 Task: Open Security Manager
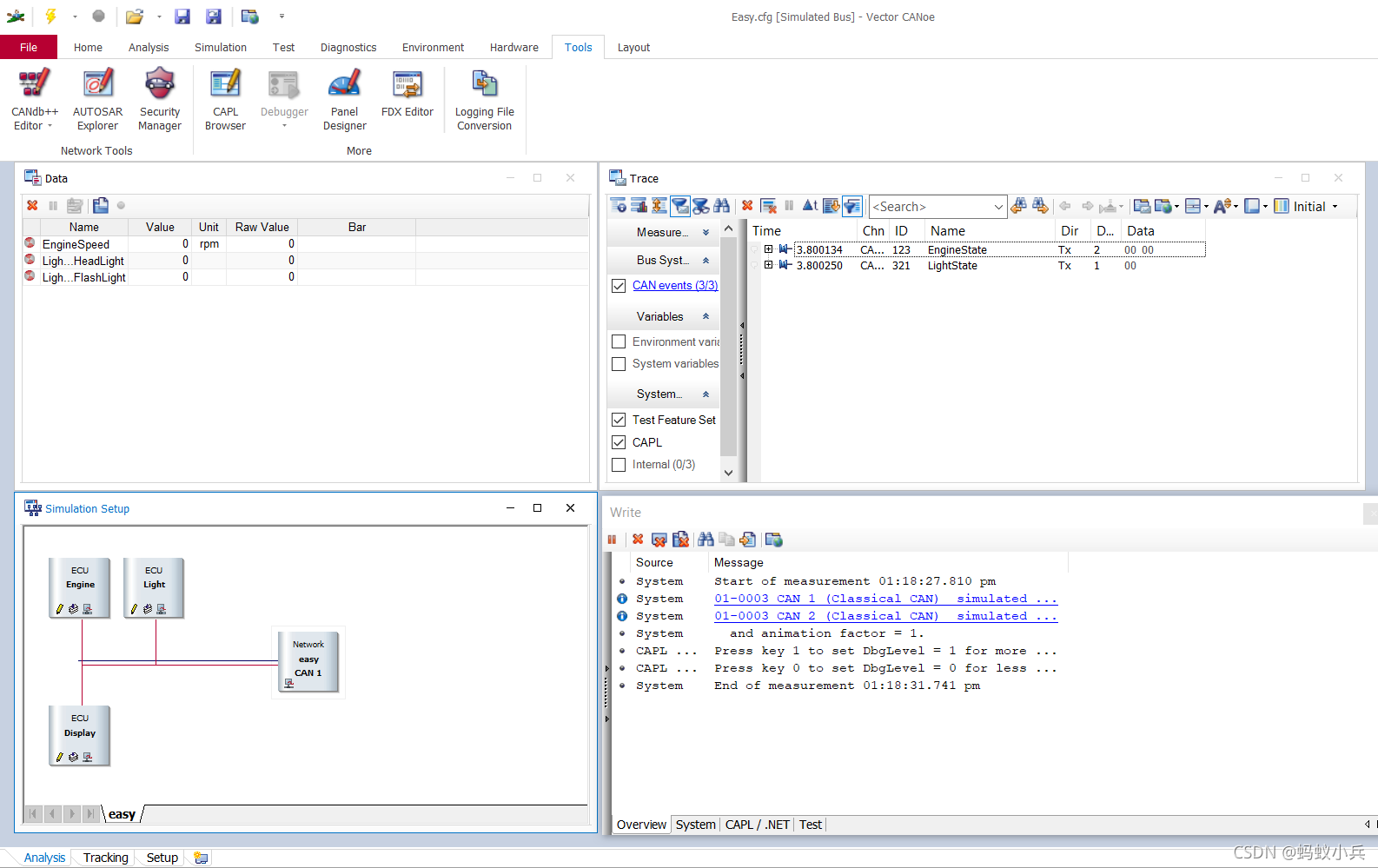tap(160, 100)
